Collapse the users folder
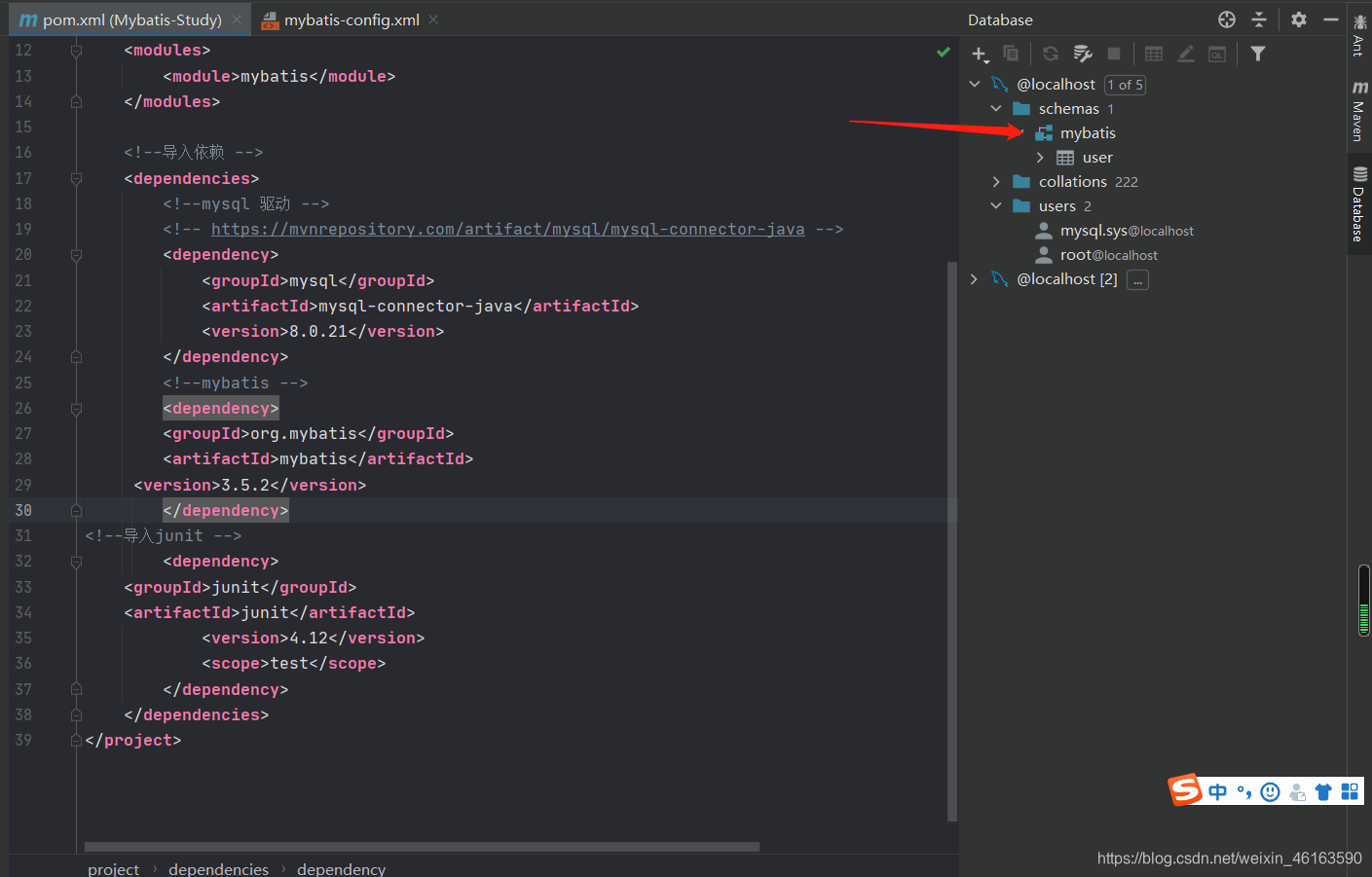Screen dimensions: 1372x877 coord(996,206)
